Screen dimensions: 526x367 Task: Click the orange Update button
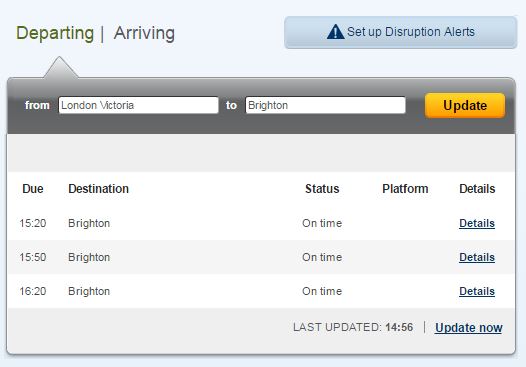click(465, 105)
